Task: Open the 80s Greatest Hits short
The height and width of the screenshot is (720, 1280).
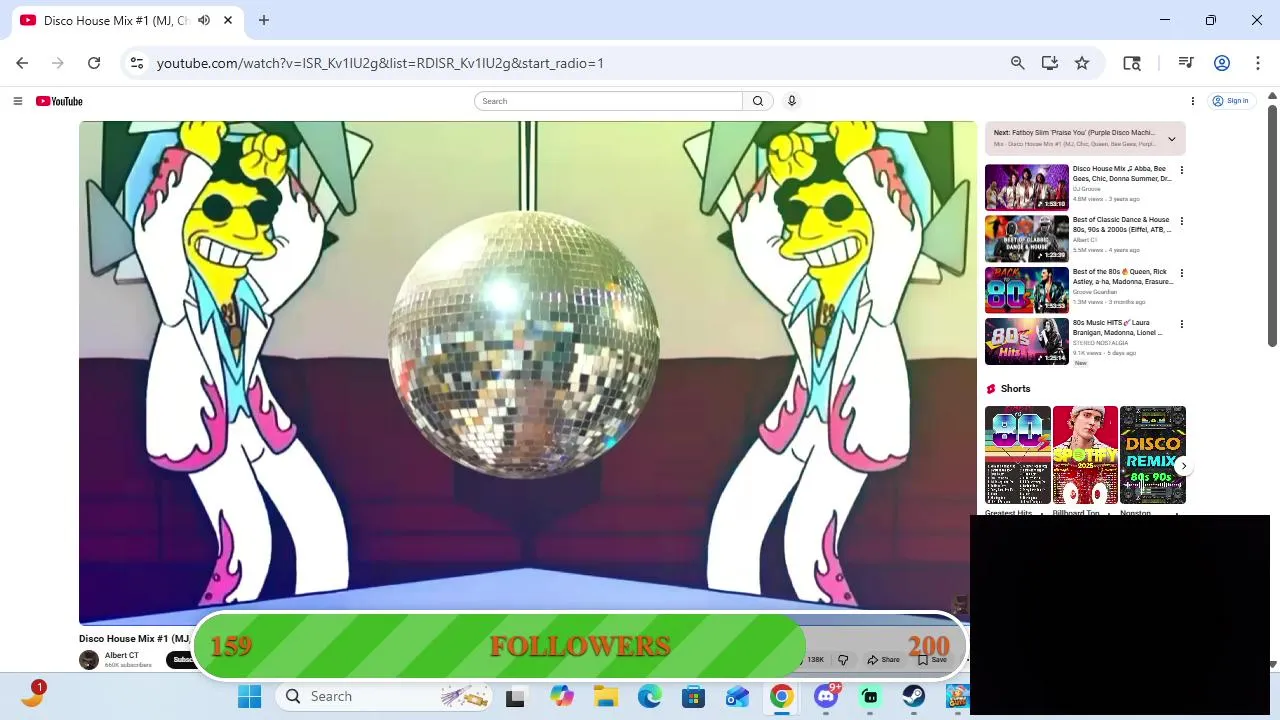Action: (1017, 455)
